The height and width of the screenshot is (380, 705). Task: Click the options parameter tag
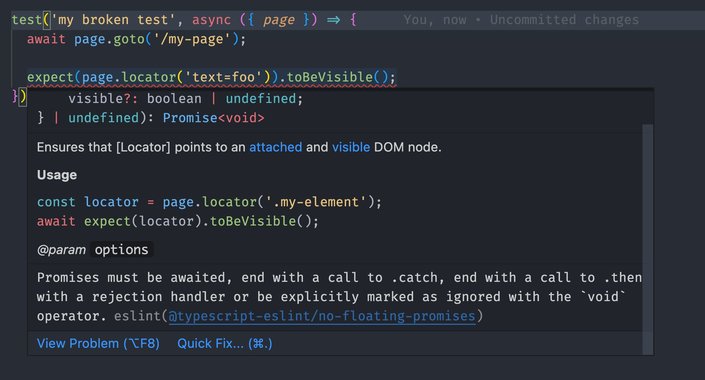pyautogui.click(x=121, y=250)
